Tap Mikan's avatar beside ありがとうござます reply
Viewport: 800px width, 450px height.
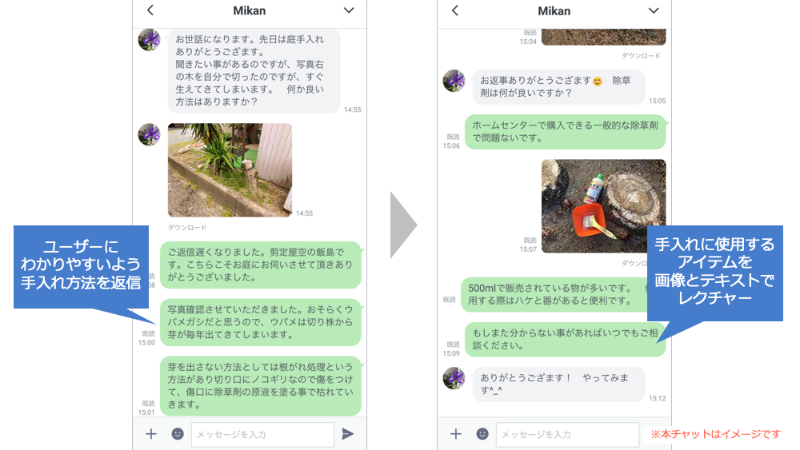(454, 378)
